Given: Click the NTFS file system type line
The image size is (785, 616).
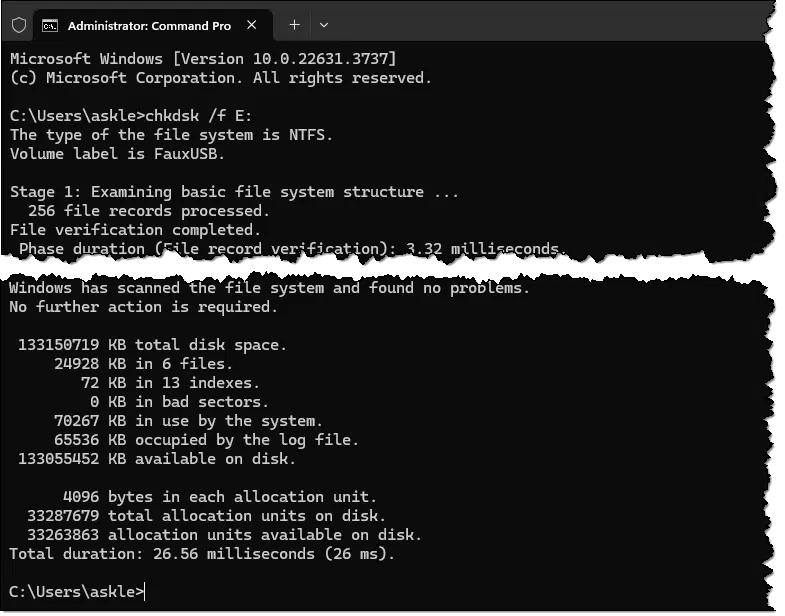Looking at the screenshot, I should pos(171,135).
